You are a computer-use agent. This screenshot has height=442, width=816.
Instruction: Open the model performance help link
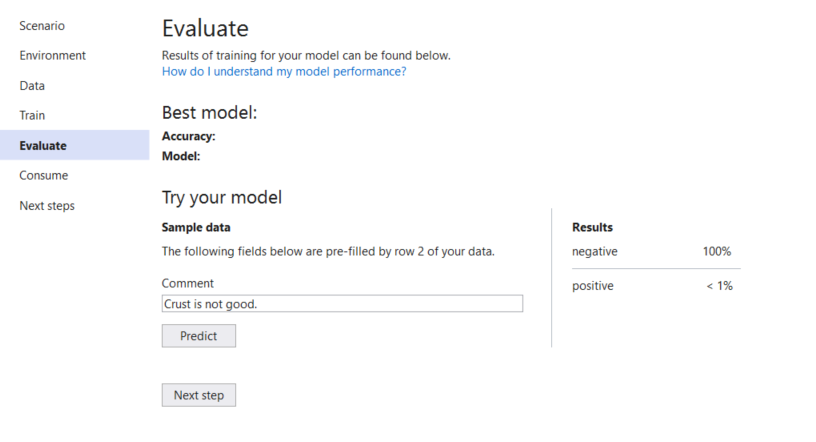pos(284,71)
